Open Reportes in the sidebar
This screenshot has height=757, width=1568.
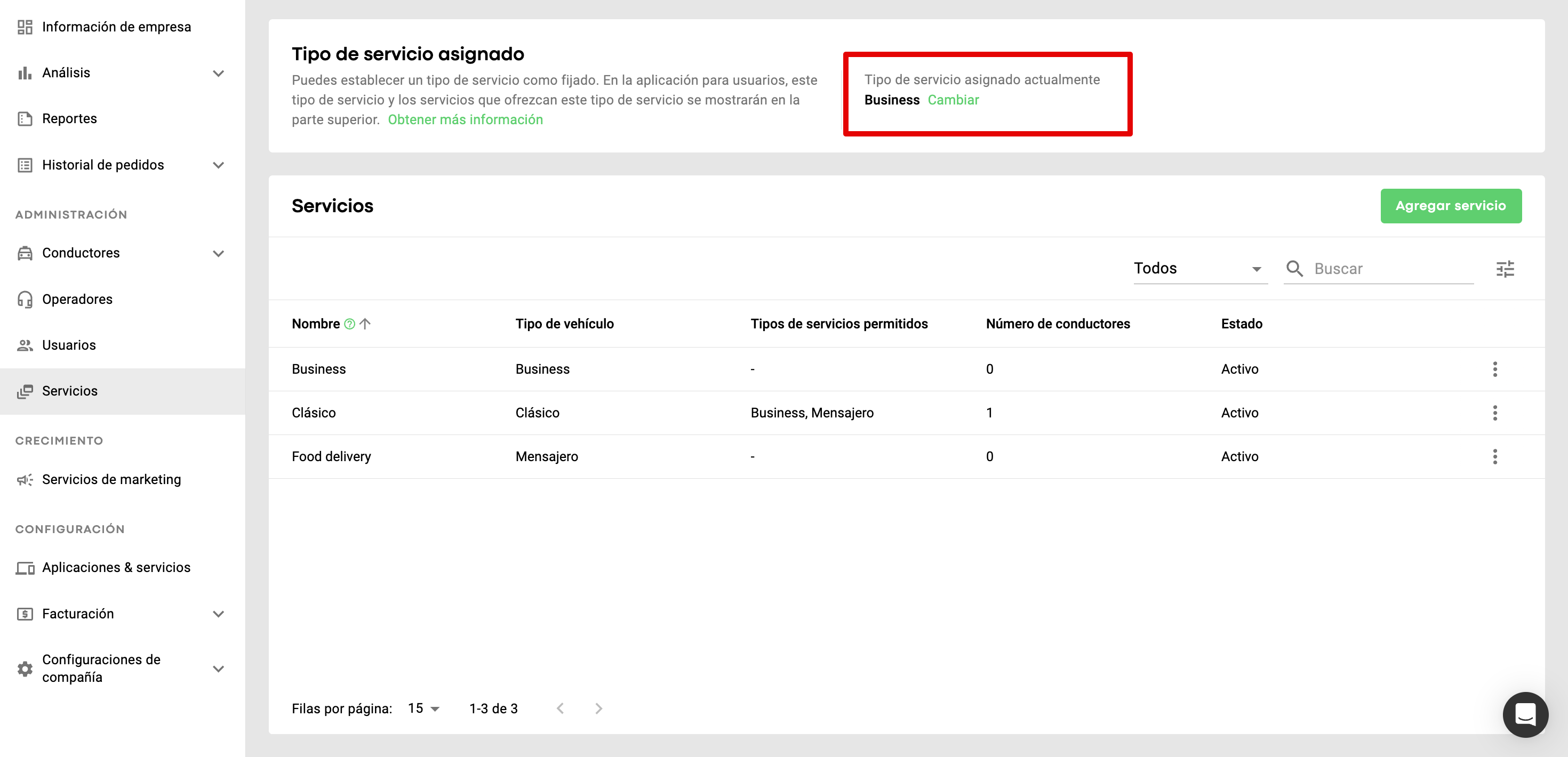[69, 119]
